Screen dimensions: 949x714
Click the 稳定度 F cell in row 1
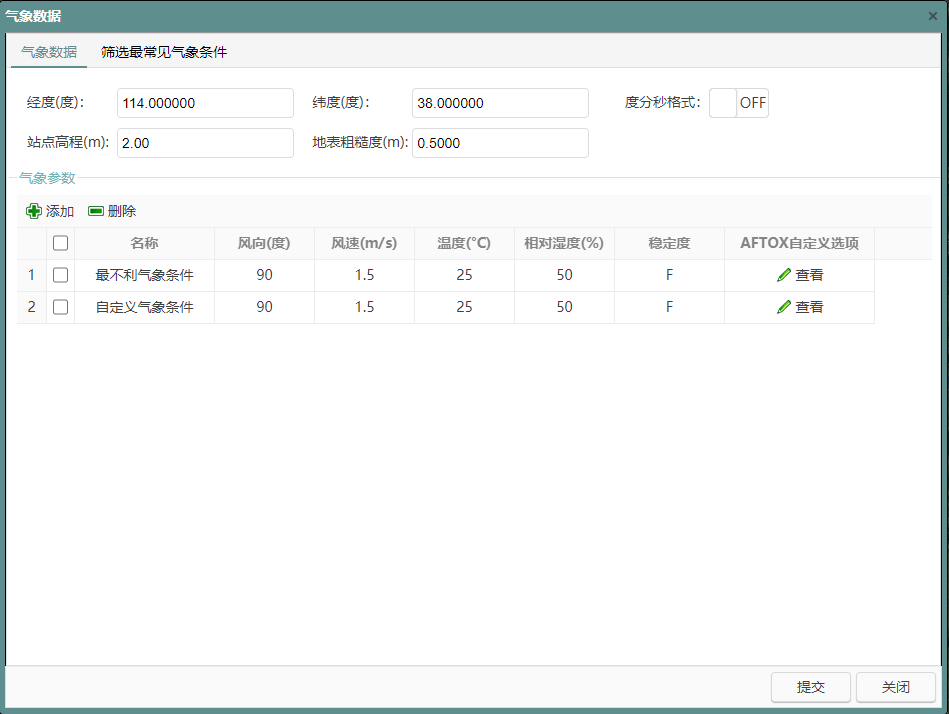[669, 275]
